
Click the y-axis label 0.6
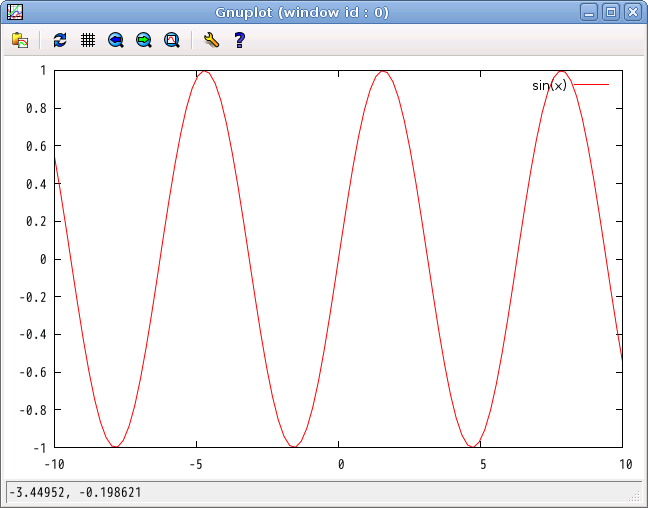[x=36, y=146]
